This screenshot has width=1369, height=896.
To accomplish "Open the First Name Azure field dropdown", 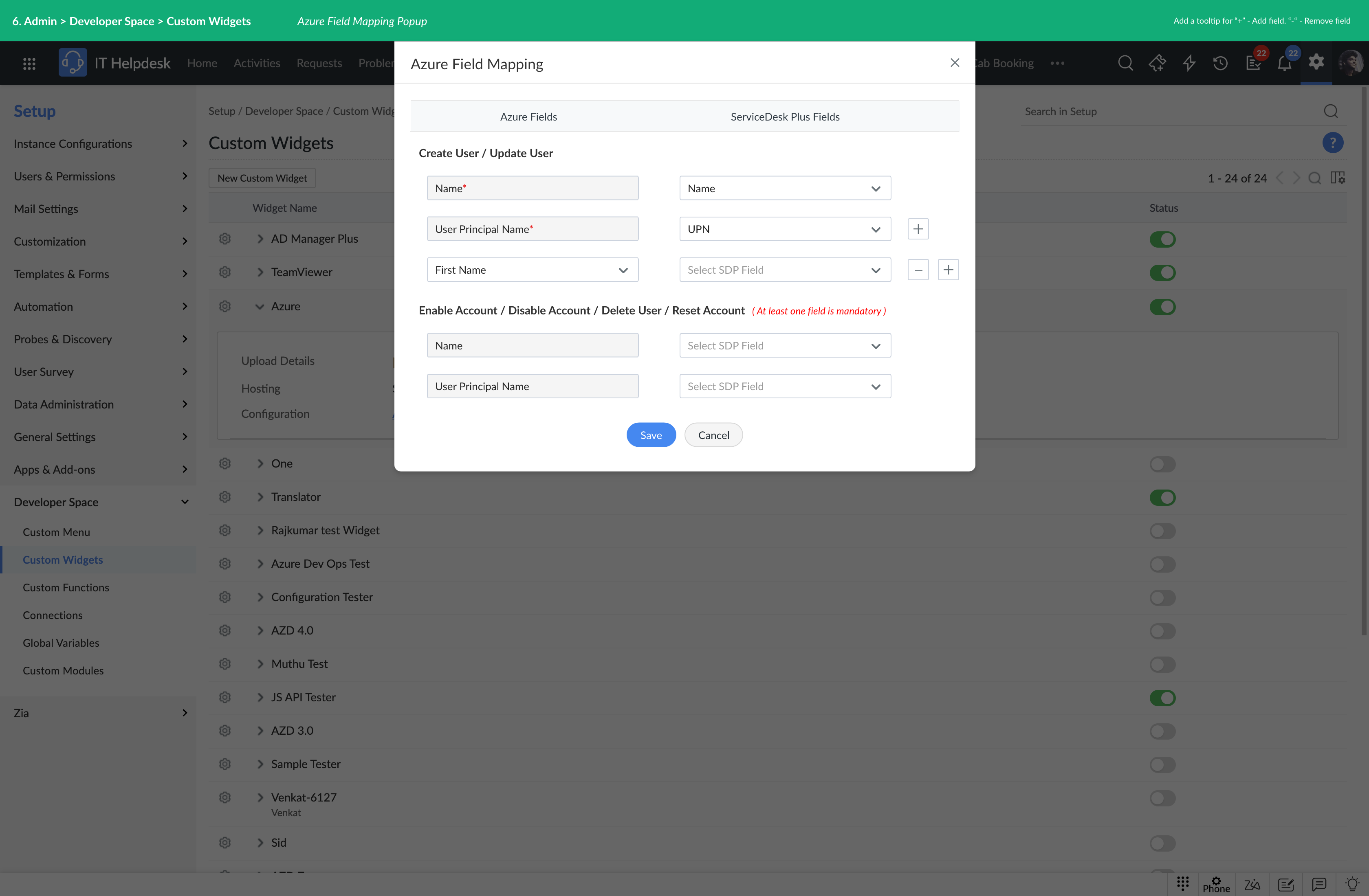I will [532, 270].
